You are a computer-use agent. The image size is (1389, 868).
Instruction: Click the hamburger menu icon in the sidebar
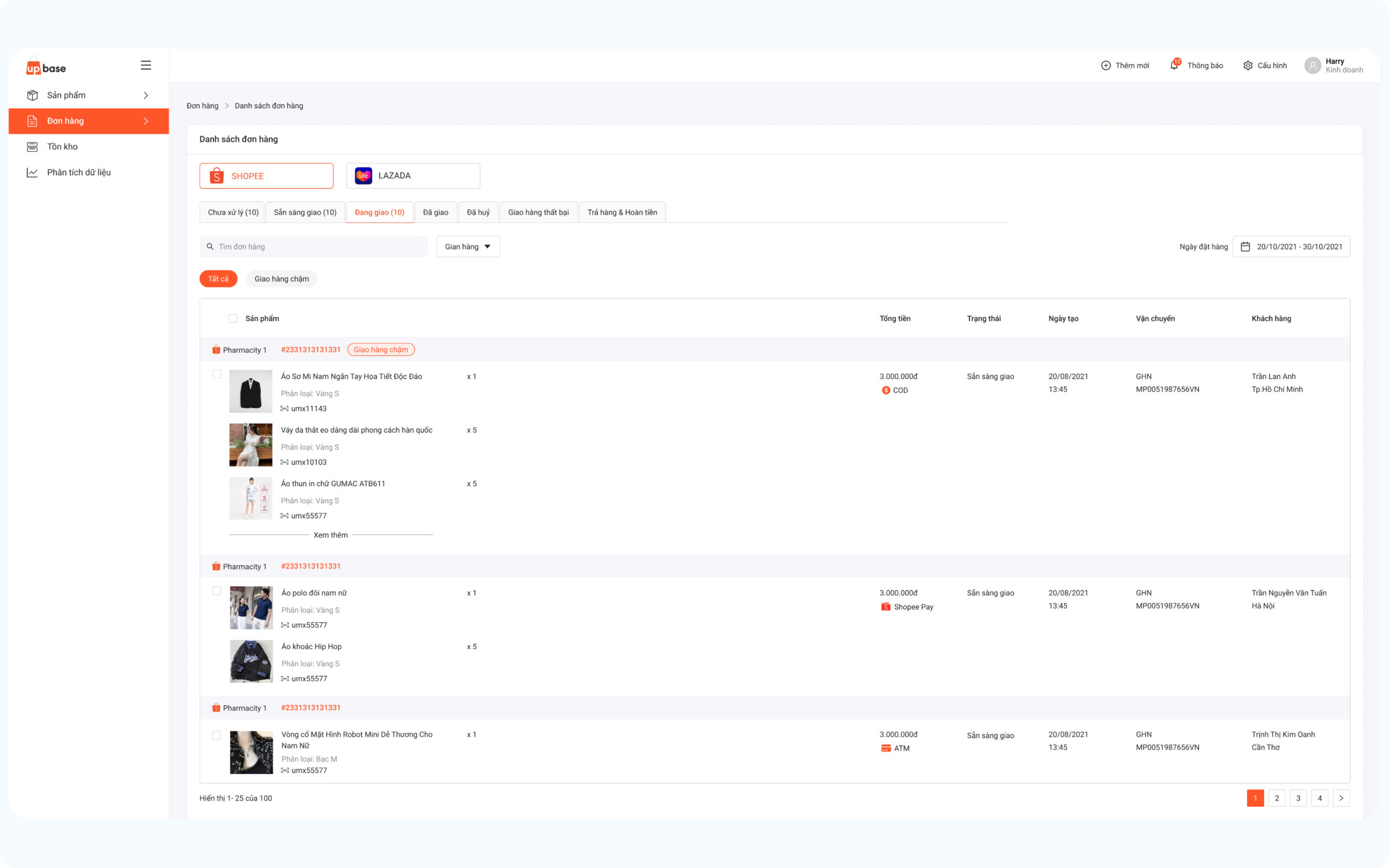[x=146, y=66]
